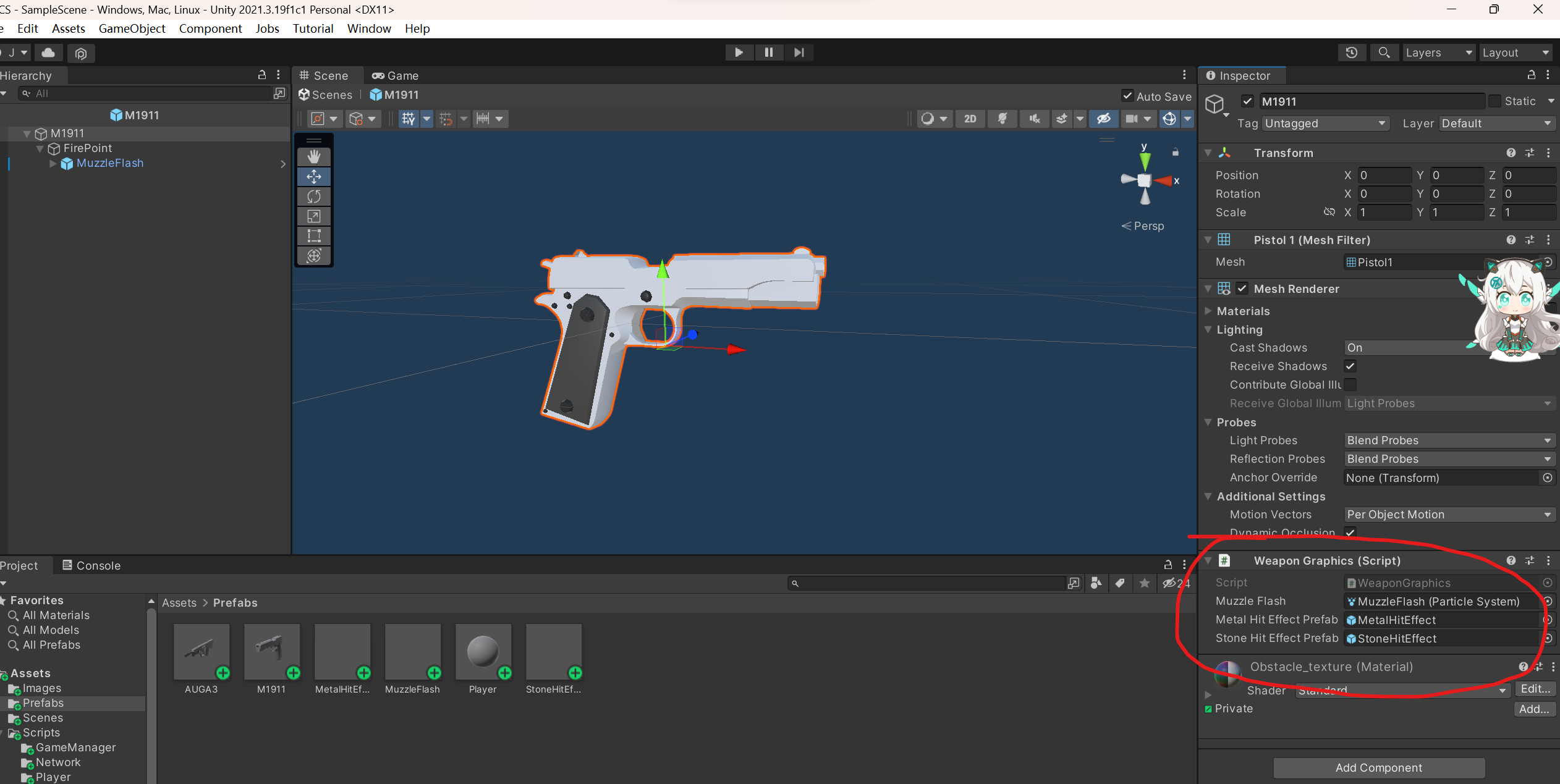Lock the Hierarchy panel
1560x784 pixels.
point(262,75)
